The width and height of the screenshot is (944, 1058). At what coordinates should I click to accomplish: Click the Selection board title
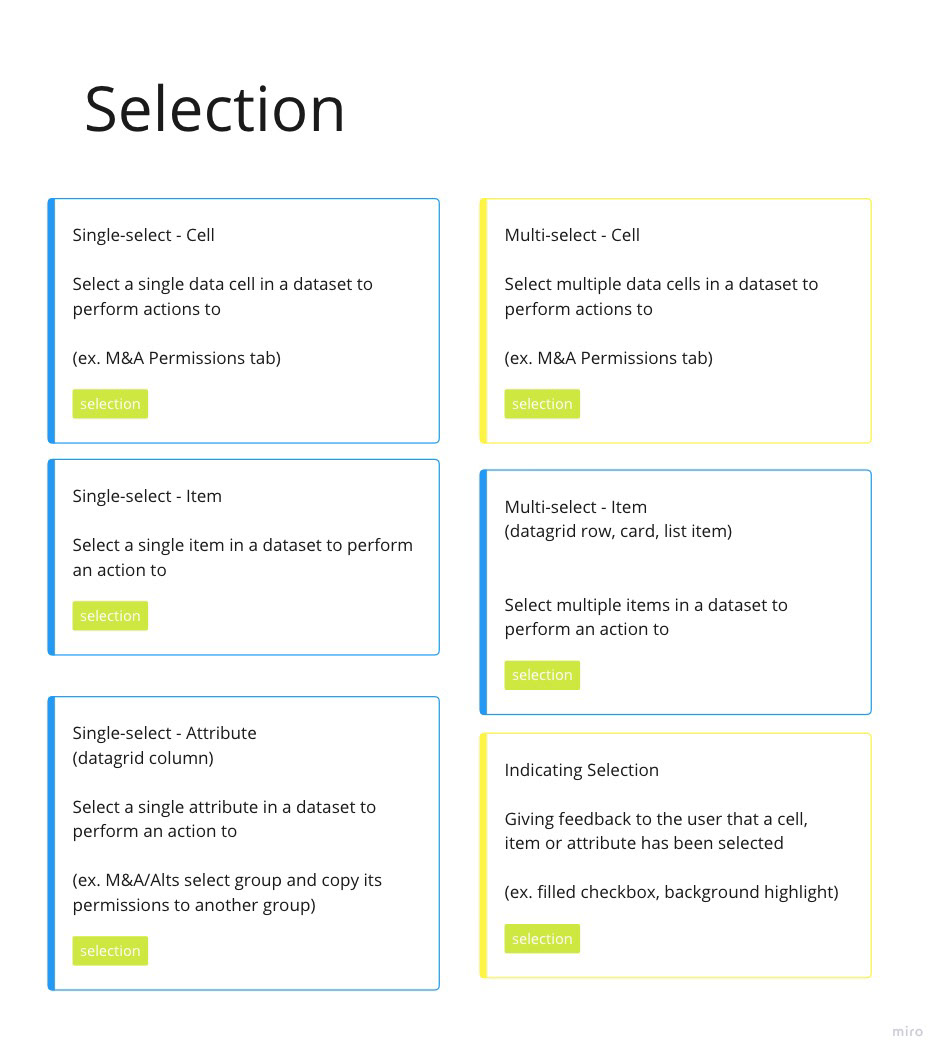click(215, 109)
